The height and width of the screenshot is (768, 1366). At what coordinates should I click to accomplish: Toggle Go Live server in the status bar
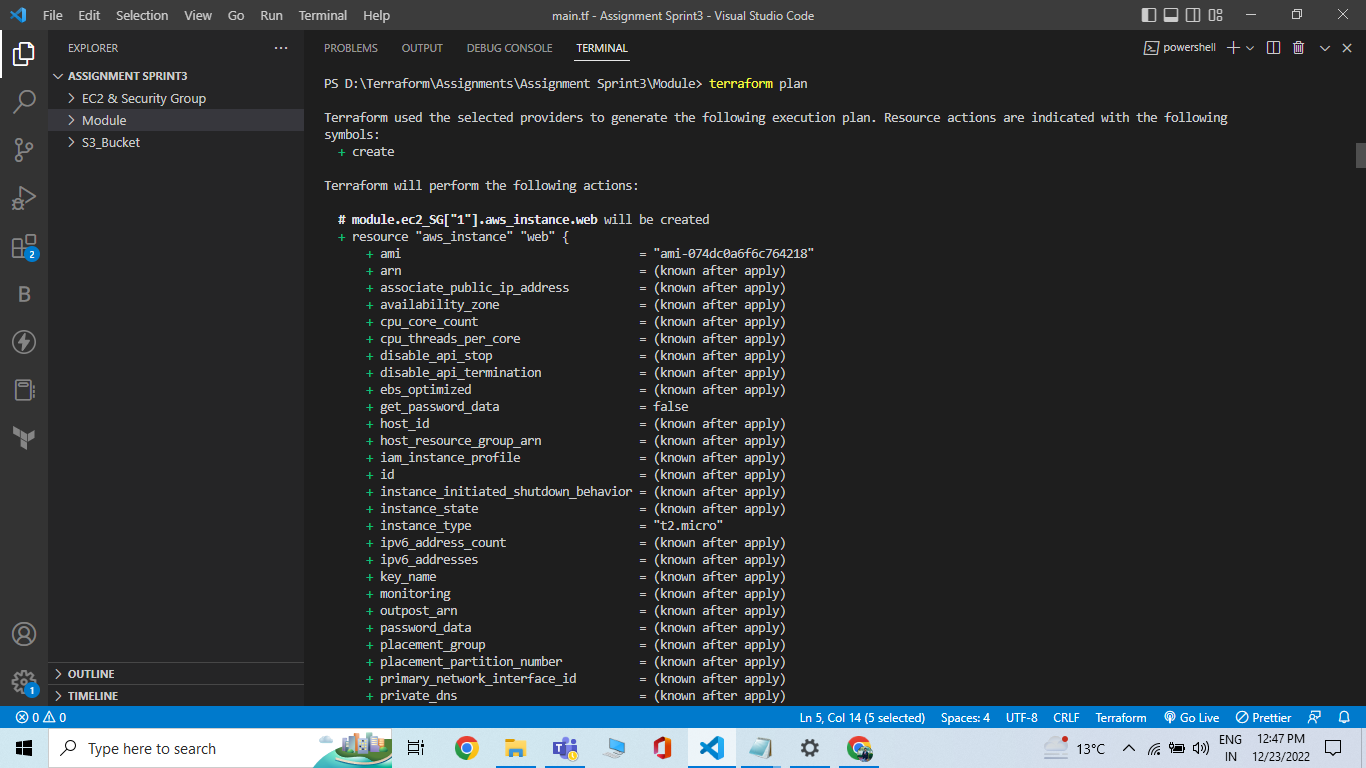(x=1191, y=717)
